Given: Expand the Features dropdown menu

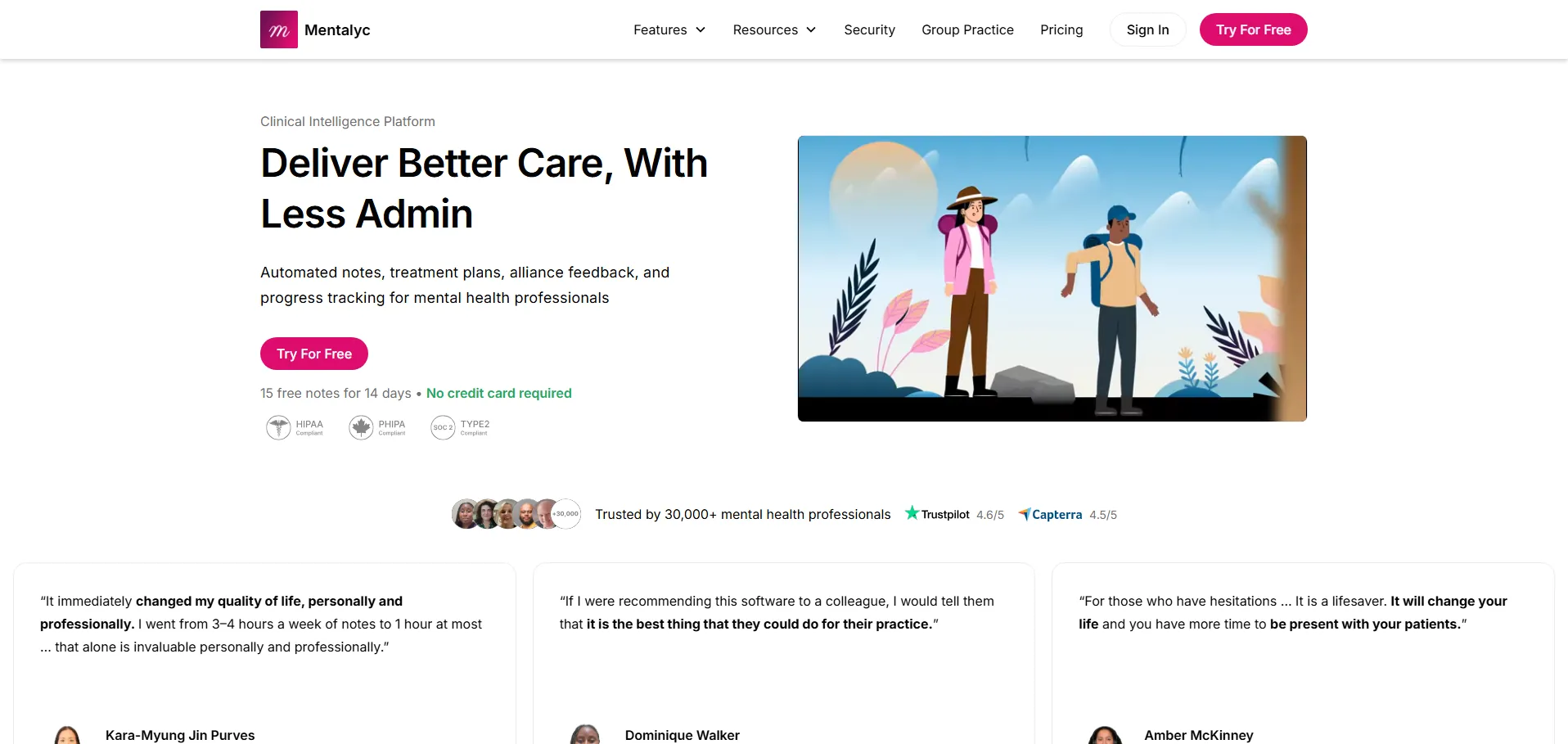Looking at the screenshot, I should [660, 29].
